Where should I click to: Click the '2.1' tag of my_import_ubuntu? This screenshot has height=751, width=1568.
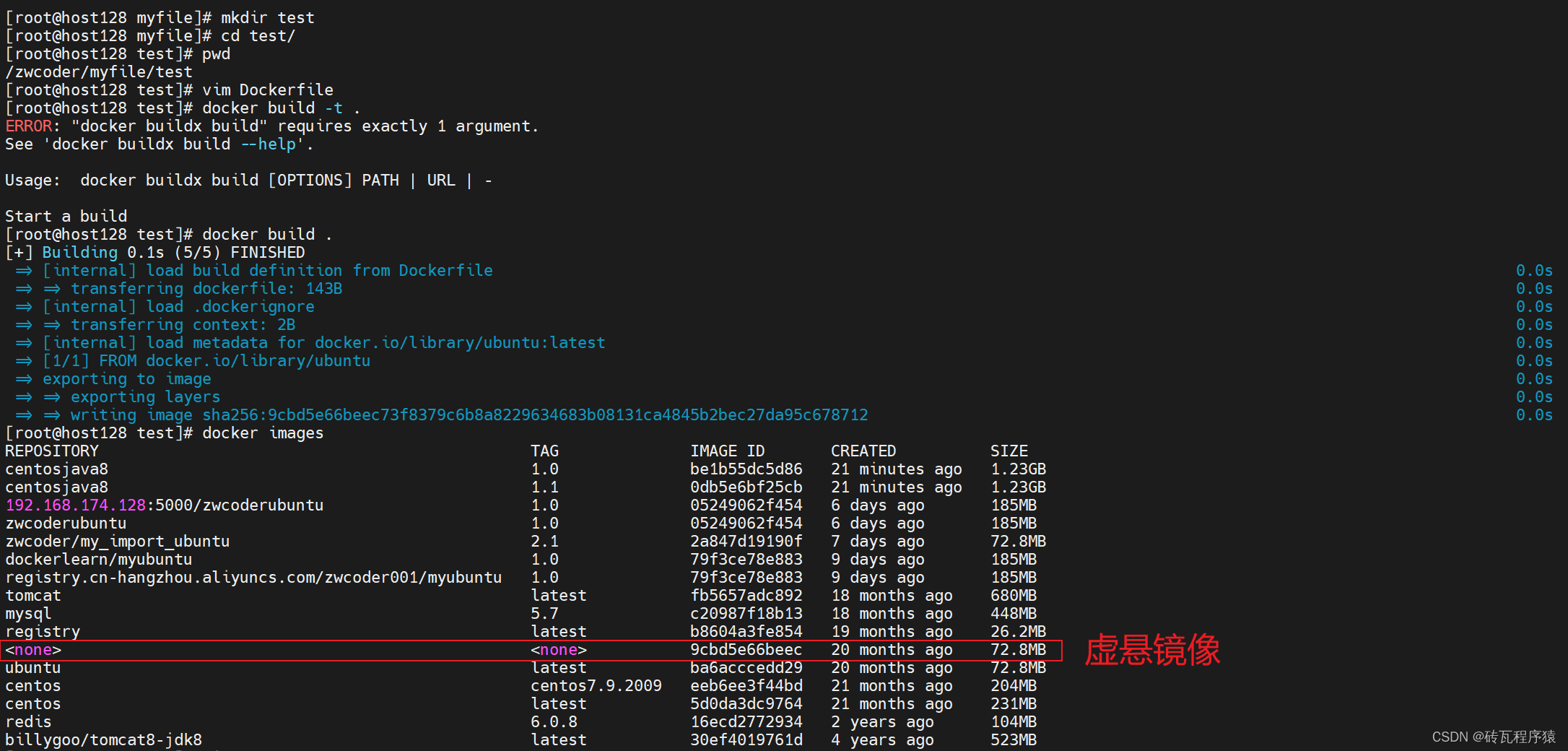(x=545, y=541)
